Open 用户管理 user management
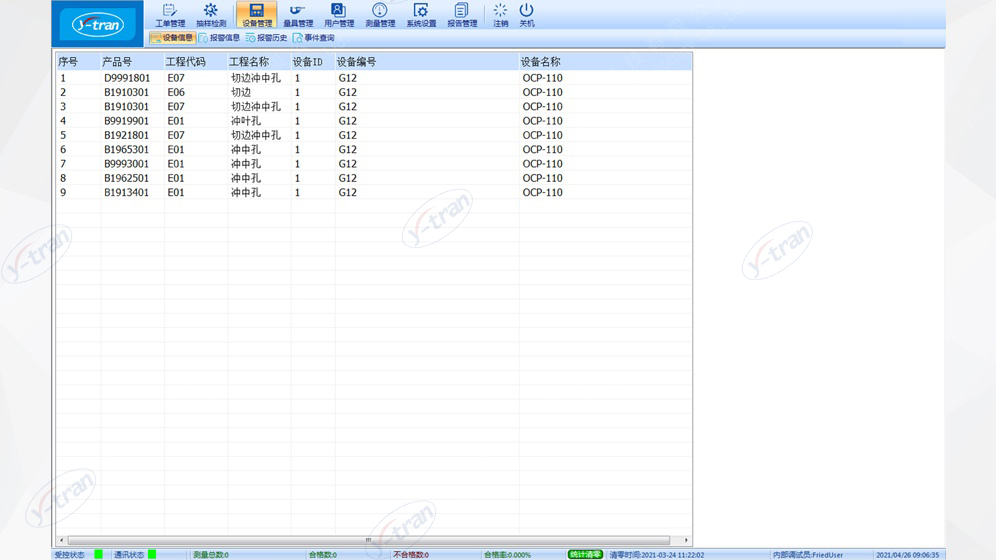The height and width of the screenshot is (560, 996). point(339,15)
